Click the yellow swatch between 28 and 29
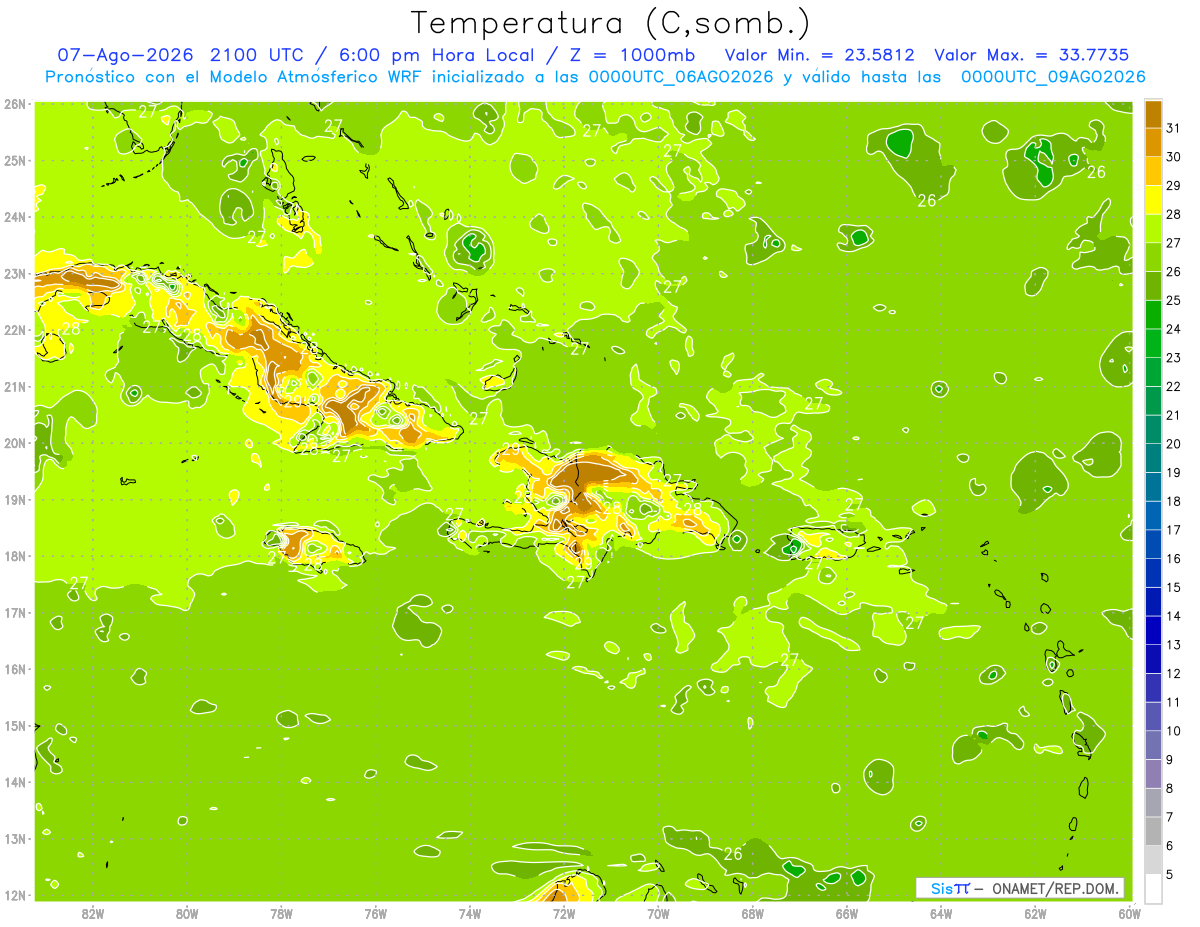 1153,200
